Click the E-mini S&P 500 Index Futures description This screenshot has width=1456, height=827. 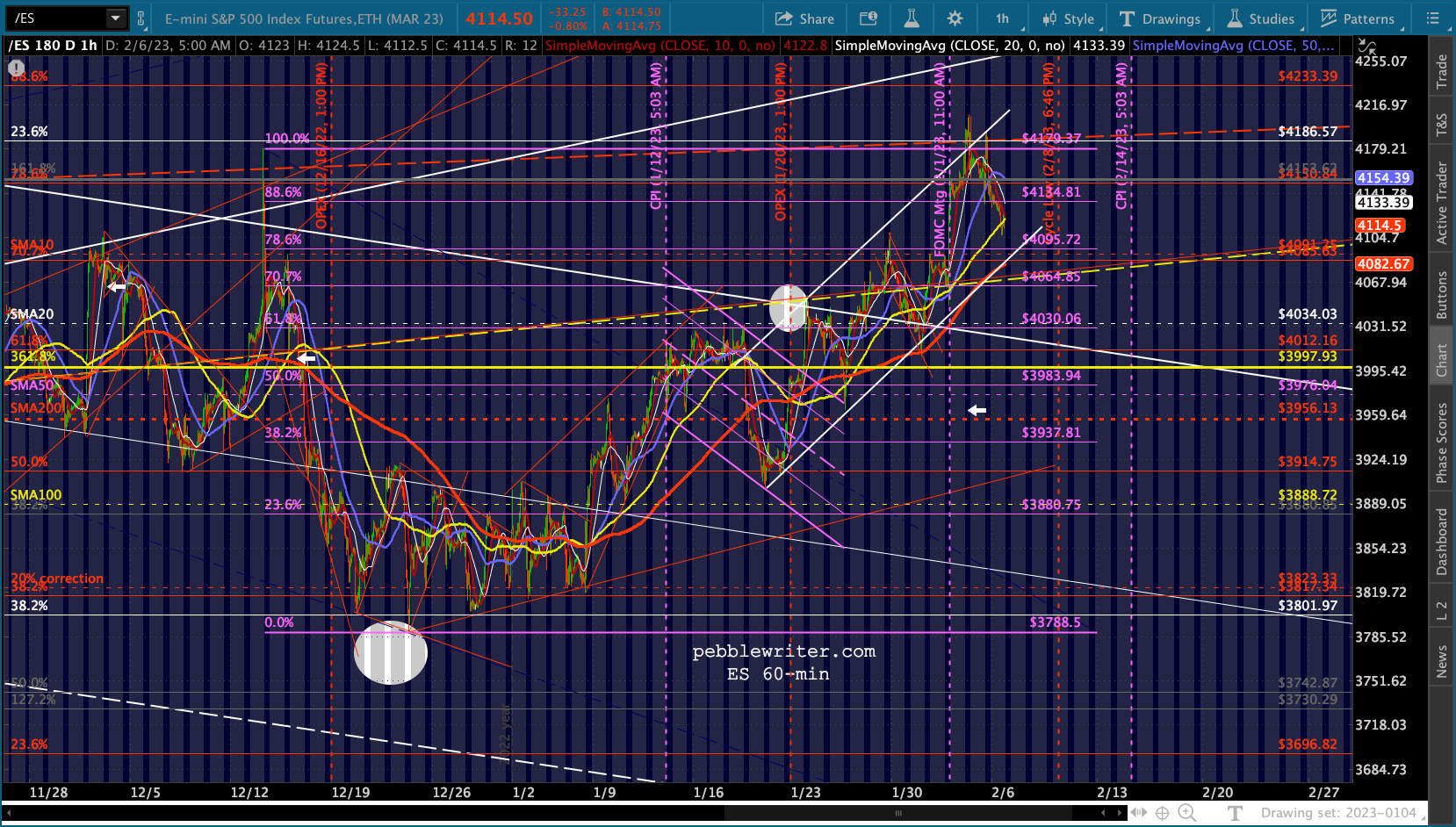coord(304,18)
